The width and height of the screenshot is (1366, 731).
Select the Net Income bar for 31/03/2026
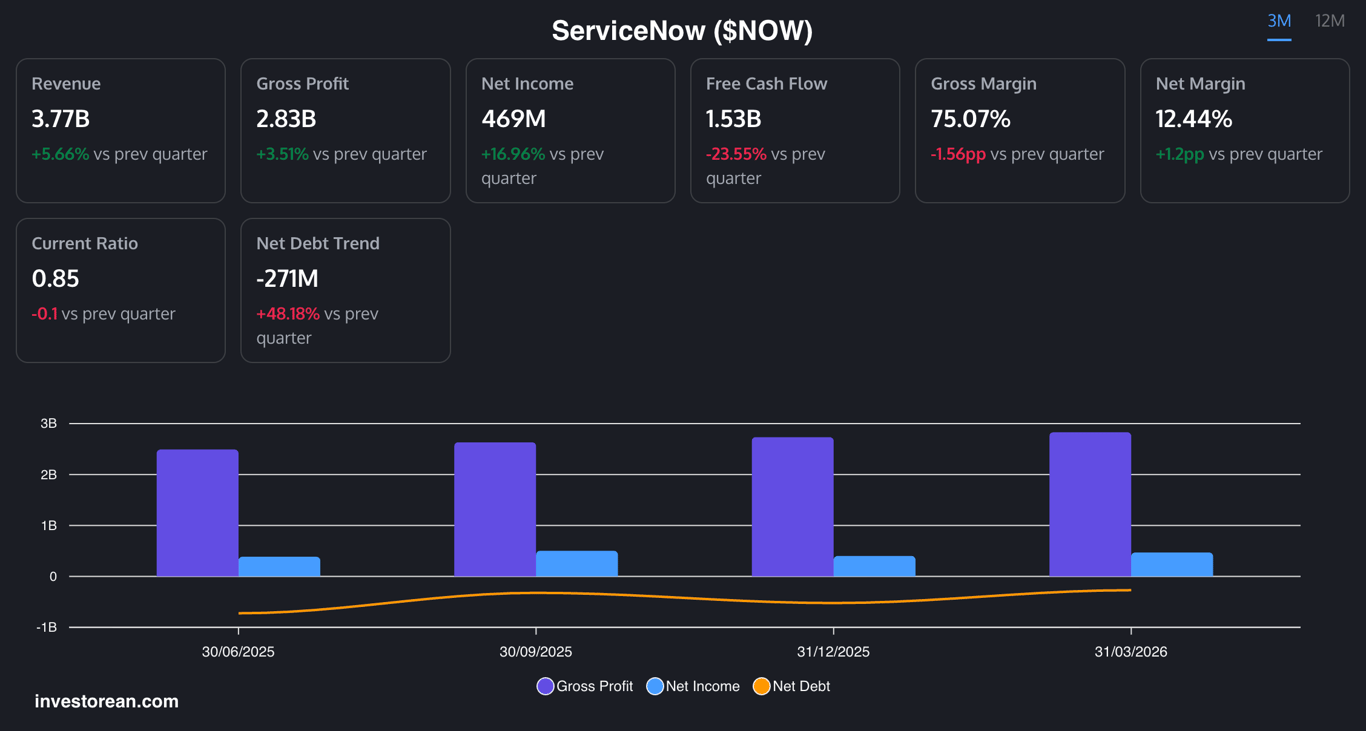pyautogui.click(x=1172, y=565)
